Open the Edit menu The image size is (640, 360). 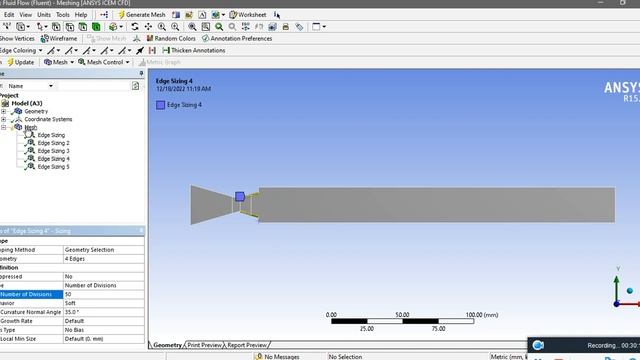click(x=9, y=15)
